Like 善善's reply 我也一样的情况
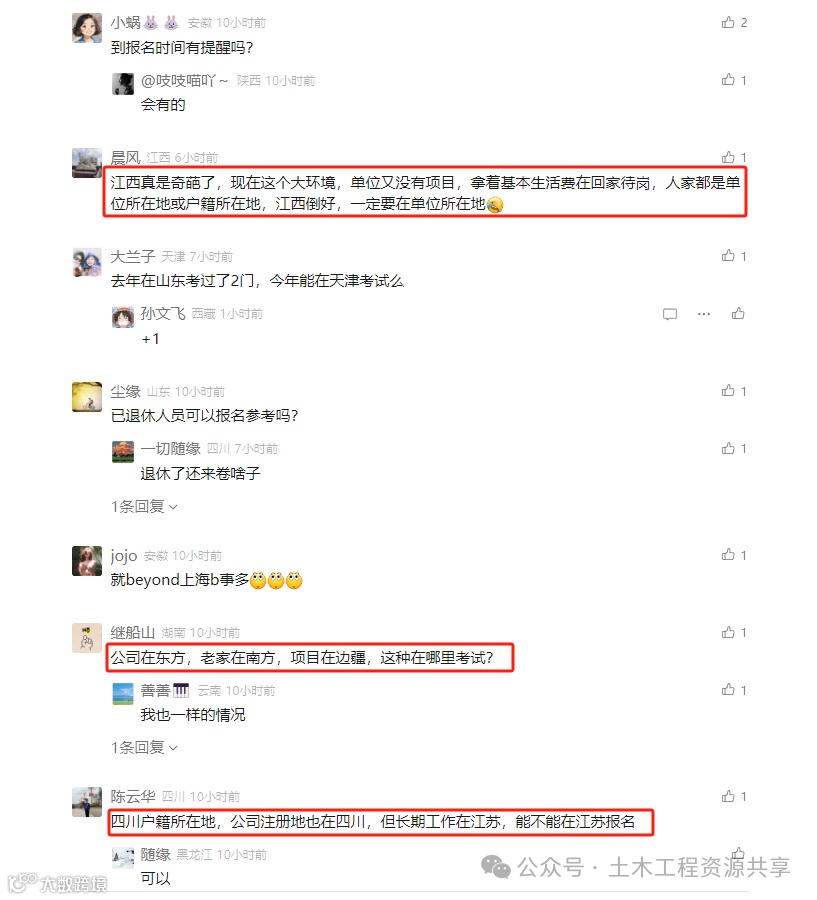 (x=728, y=689)
